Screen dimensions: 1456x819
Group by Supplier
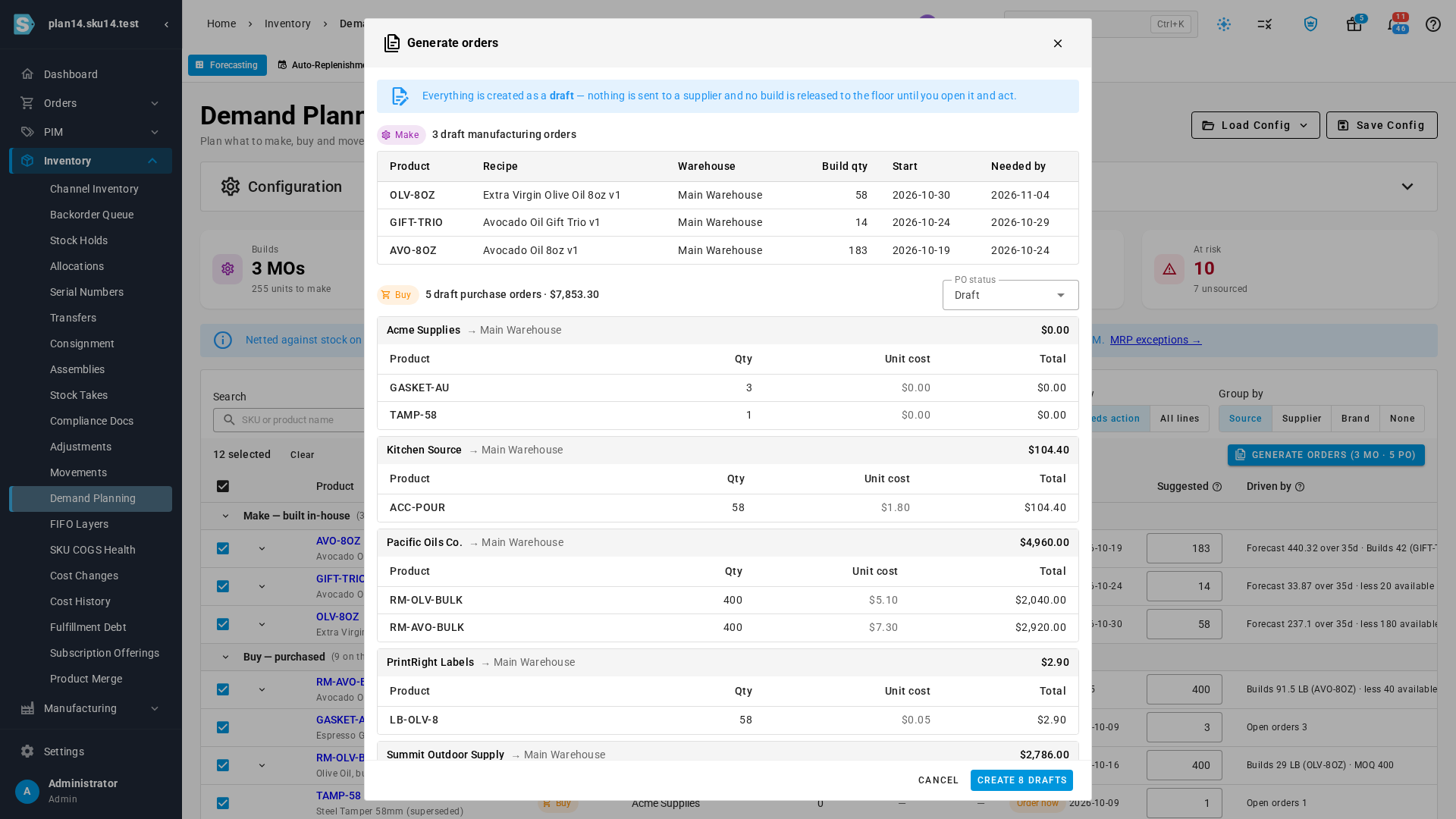1301,419
